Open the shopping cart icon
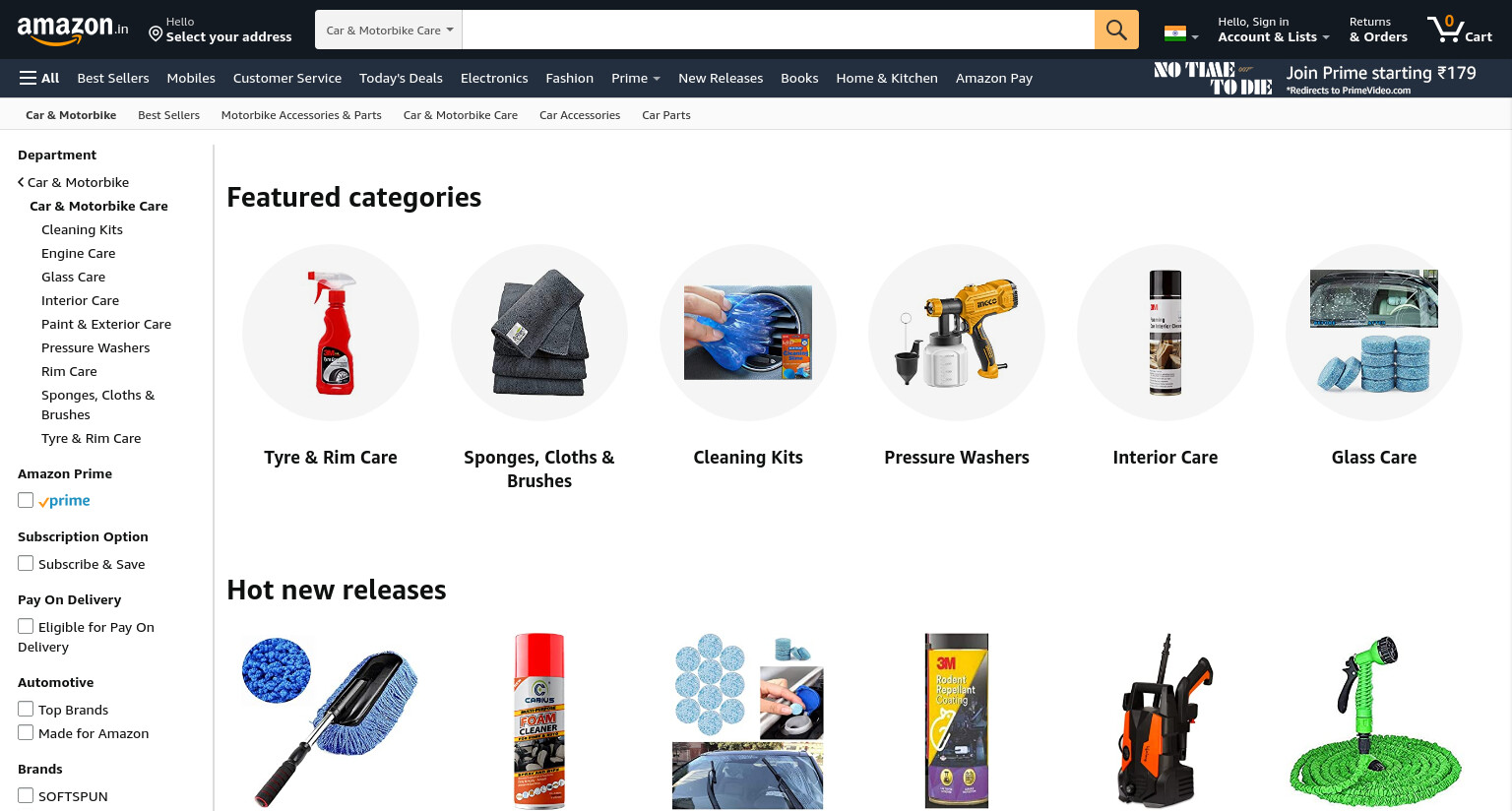This screenshot has width=1512, height=811. pos(1459,30)
